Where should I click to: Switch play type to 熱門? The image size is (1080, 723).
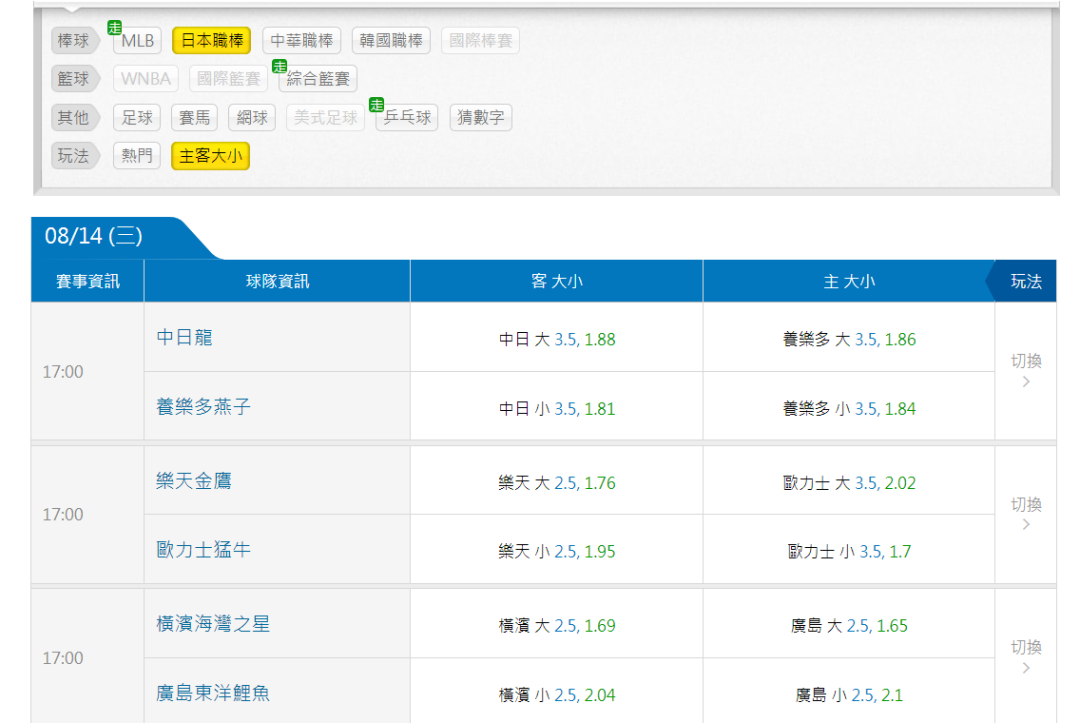(137, 156)
